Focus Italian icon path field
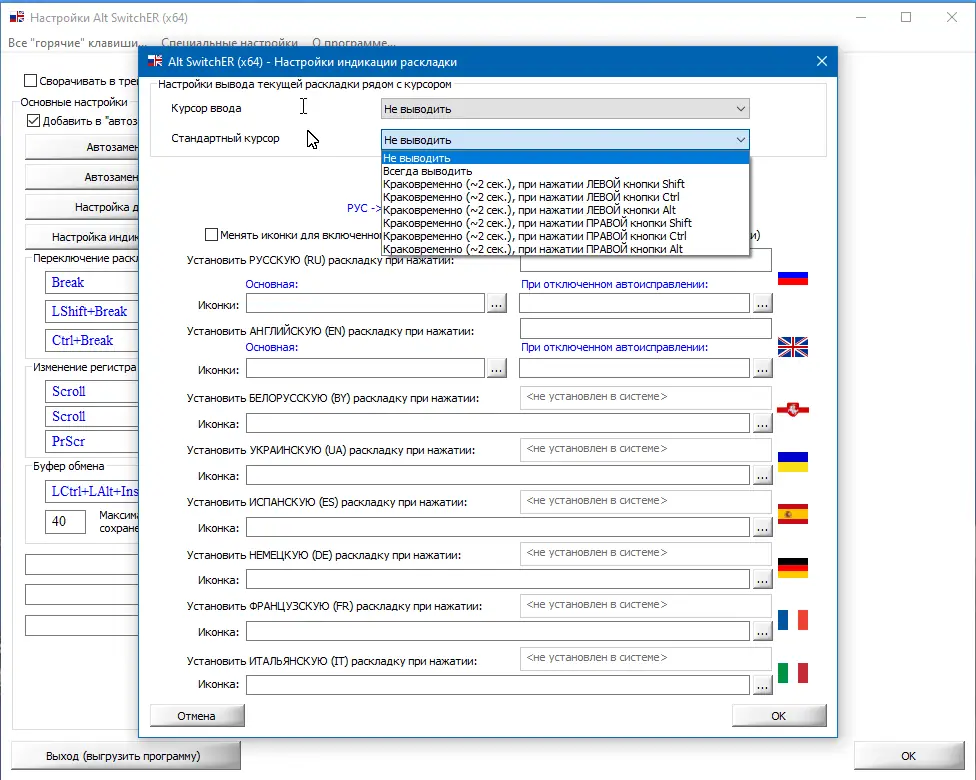976x780 pixels. (x=498, y=685)
